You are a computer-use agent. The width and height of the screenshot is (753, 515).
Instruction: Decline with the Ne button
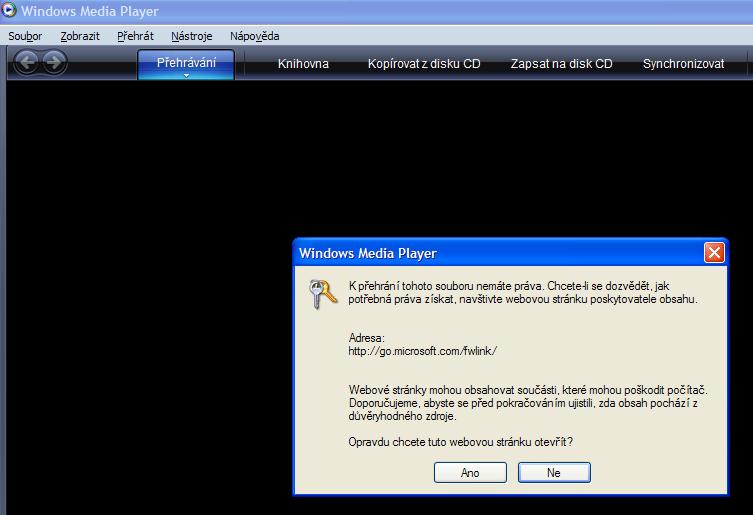554,473
